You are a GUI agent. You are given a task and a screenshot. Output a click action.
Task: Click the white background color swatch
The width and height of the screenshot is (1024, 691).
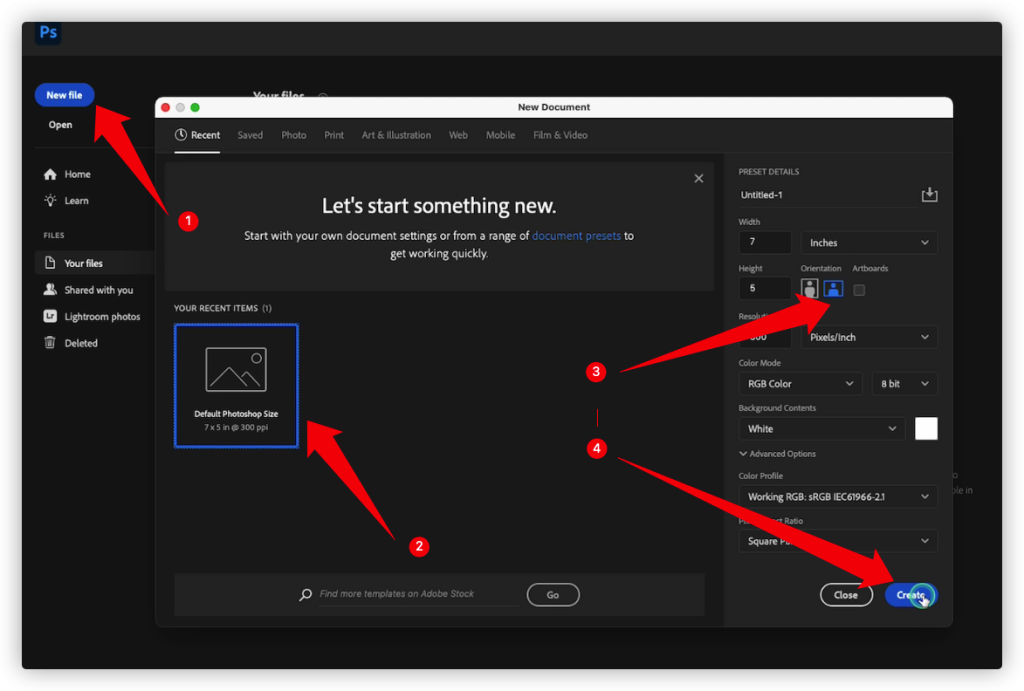pyautogui.click(x=925, y=428)
